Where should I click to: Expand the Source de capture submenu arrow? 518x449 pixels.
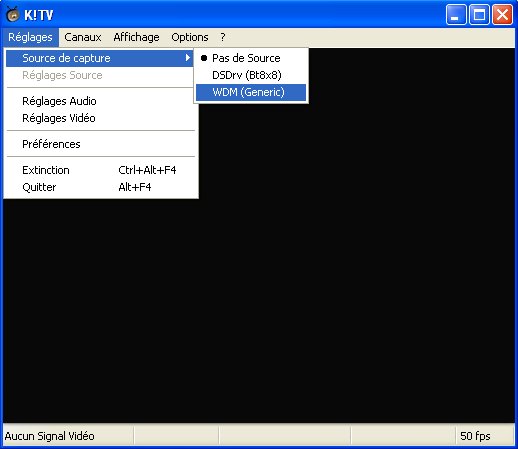188,58
